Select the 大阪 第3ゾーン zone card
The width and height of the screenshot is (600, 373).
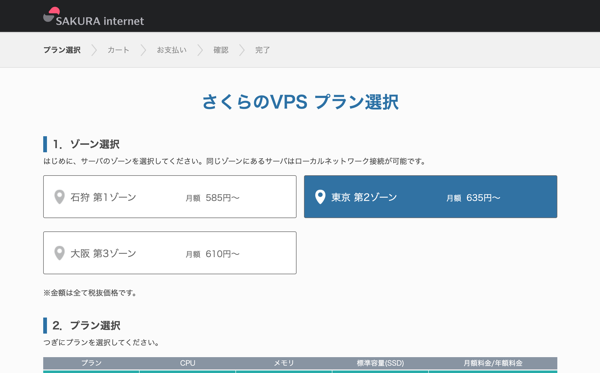(x=170, y=252)
